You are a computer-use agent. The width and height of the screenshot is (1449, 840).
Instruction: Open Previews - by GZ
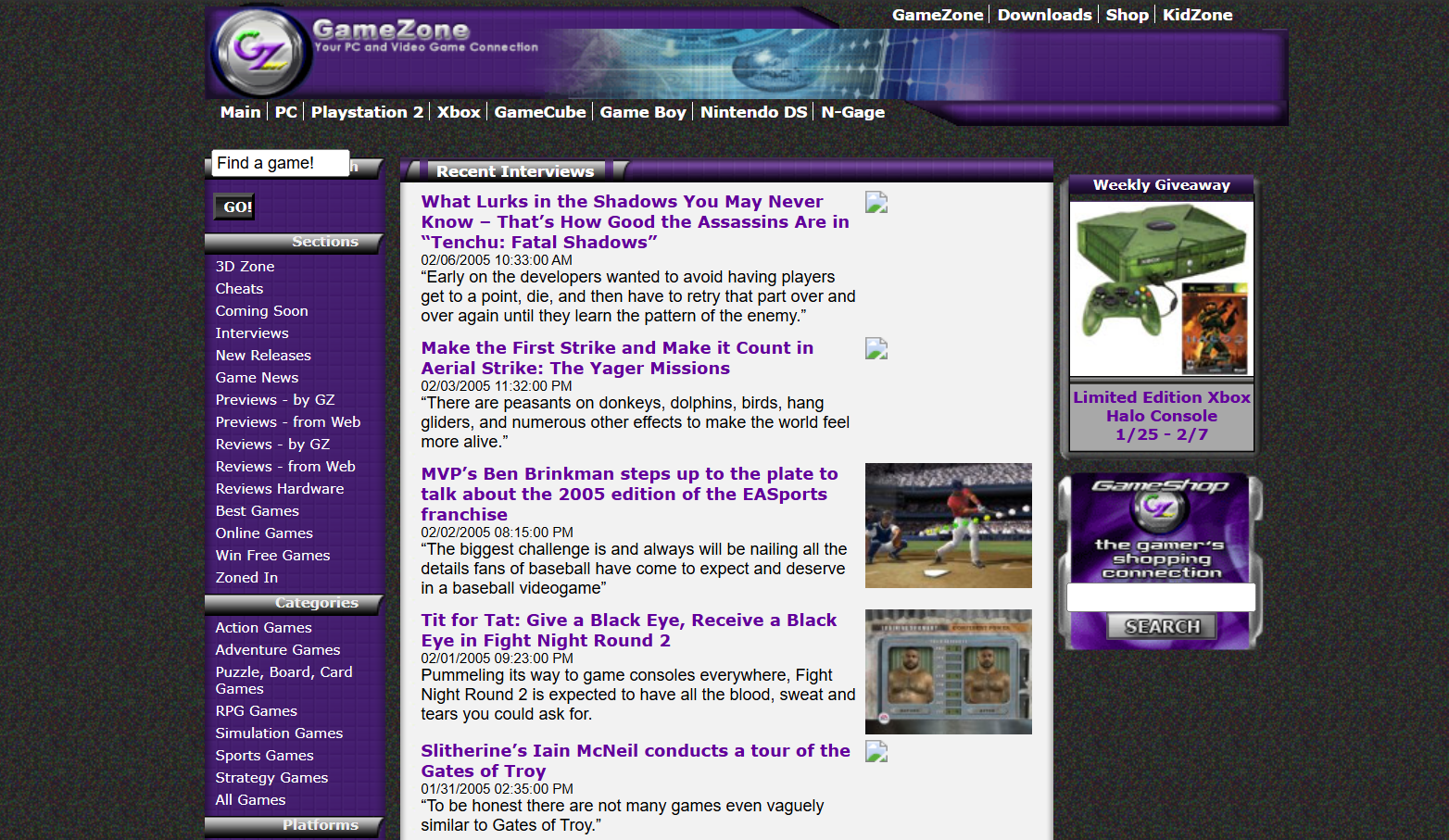point(275,400)
